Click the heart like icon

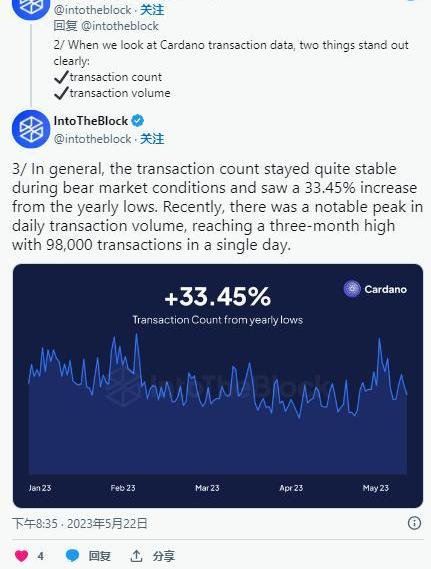[21, 556]
